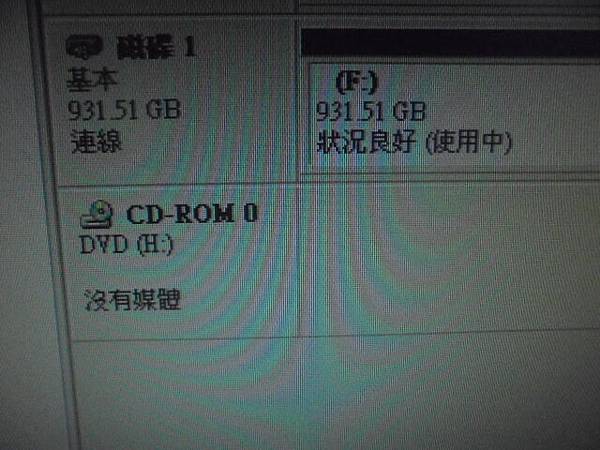Click the 磁碟 1 hard drive icon
This screenshot has height=450, width=600.
click(84, 47)
